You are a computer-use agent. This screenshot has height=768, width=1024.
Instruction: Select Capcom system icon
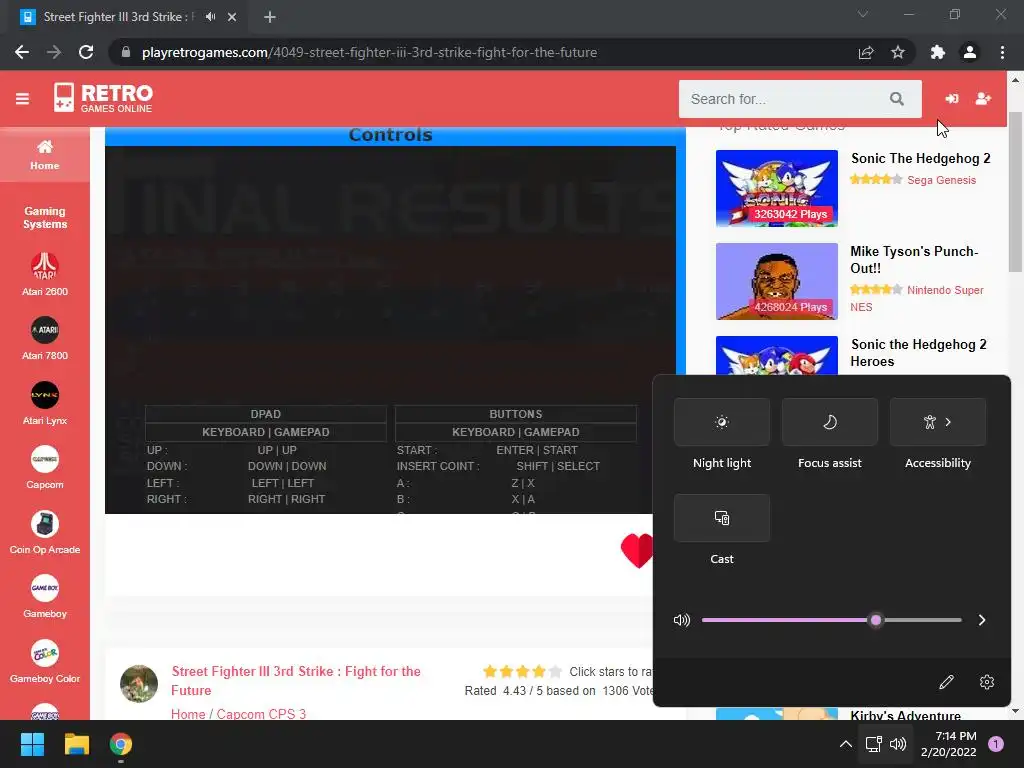44,460
